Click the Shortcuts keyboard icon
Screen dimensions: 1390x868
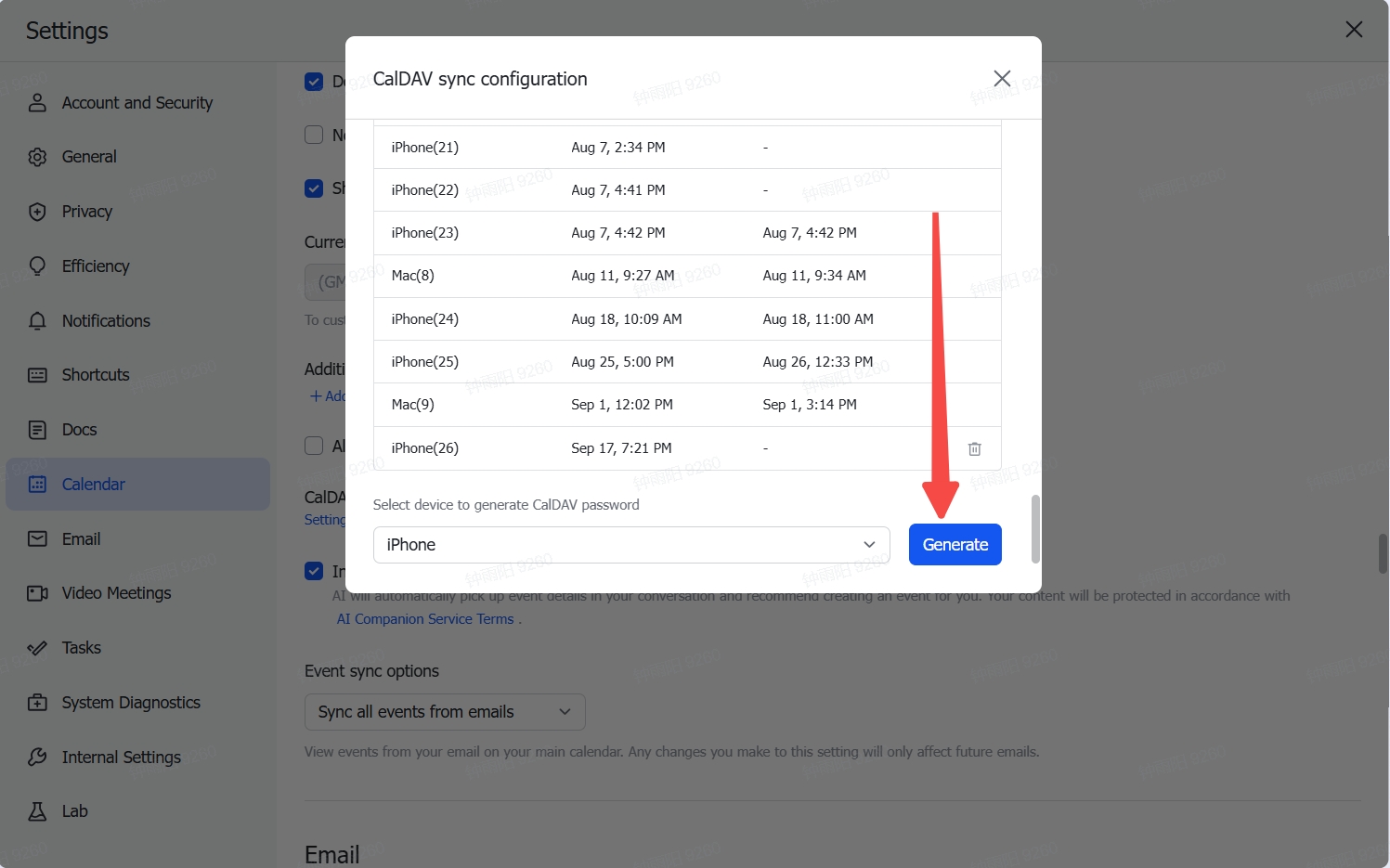pyautogui.click(x=37, y=375)
